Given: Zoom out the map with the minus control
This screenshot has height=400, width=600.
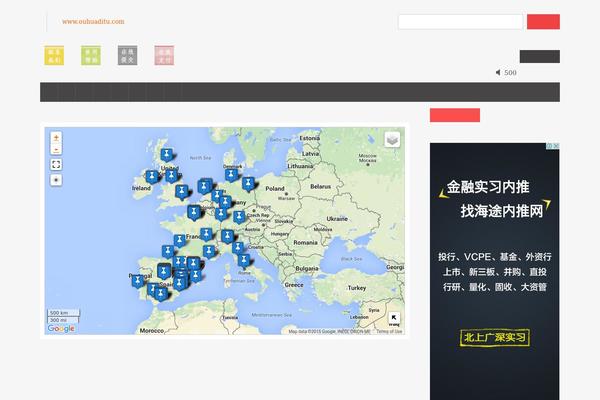Looking at the screenshot, I should [56, 149].
